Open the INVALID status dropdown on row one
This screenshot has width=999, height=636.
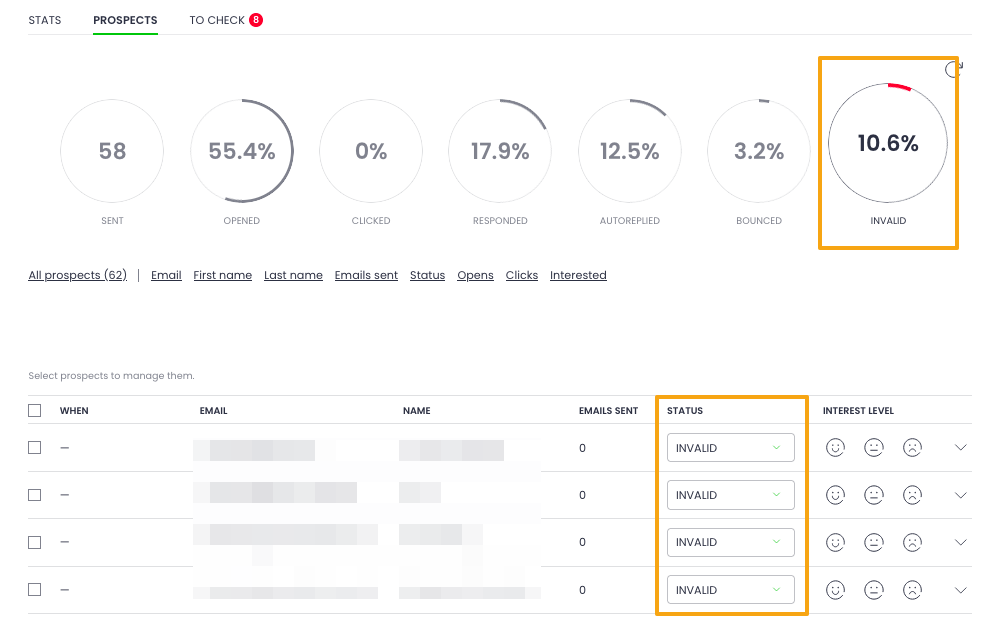pos(730,447)
